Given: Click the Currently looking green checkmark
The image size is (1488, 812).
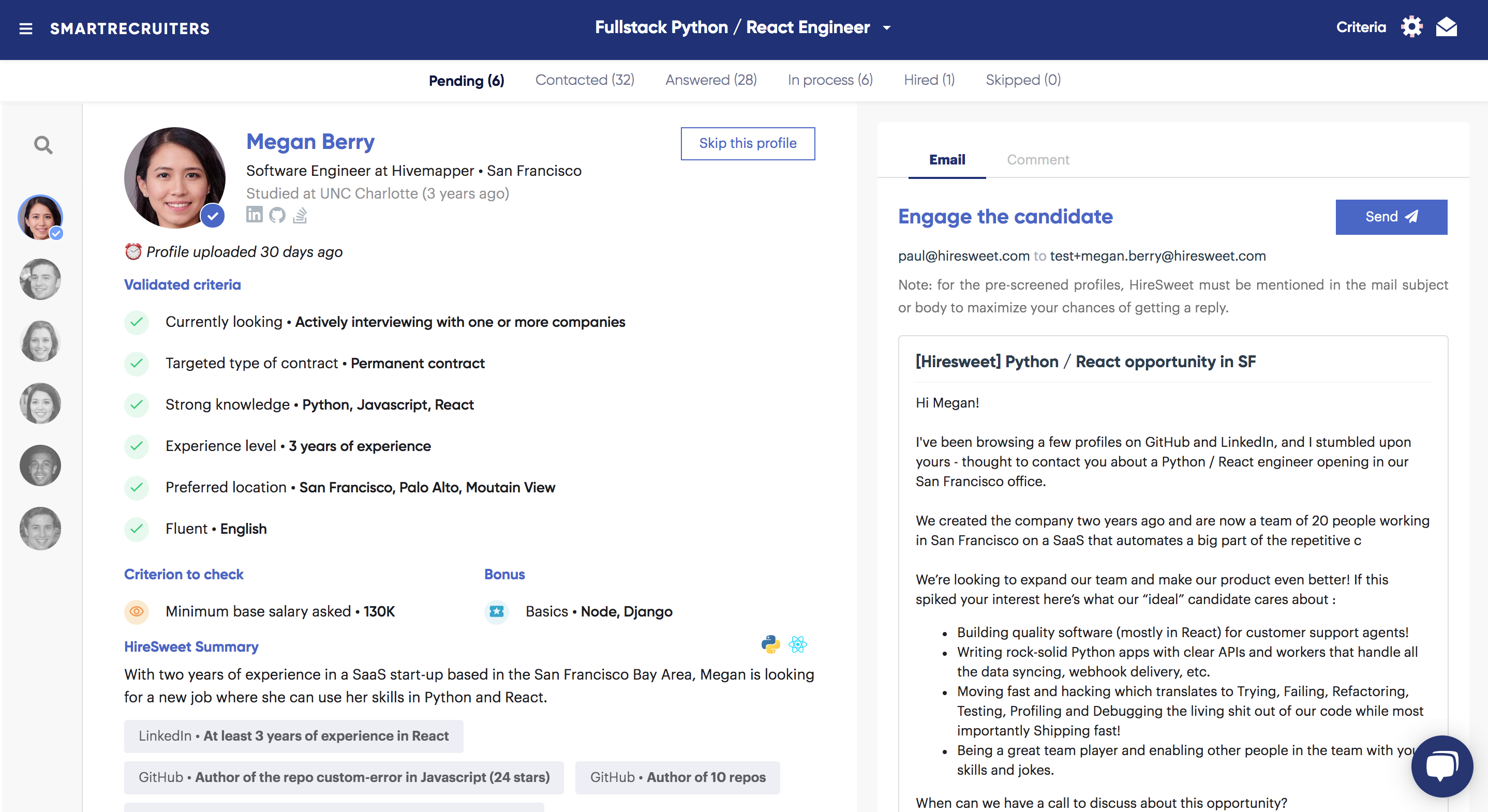Looking at the screenshot, I should pyautogui.click(x=137, y=322).
